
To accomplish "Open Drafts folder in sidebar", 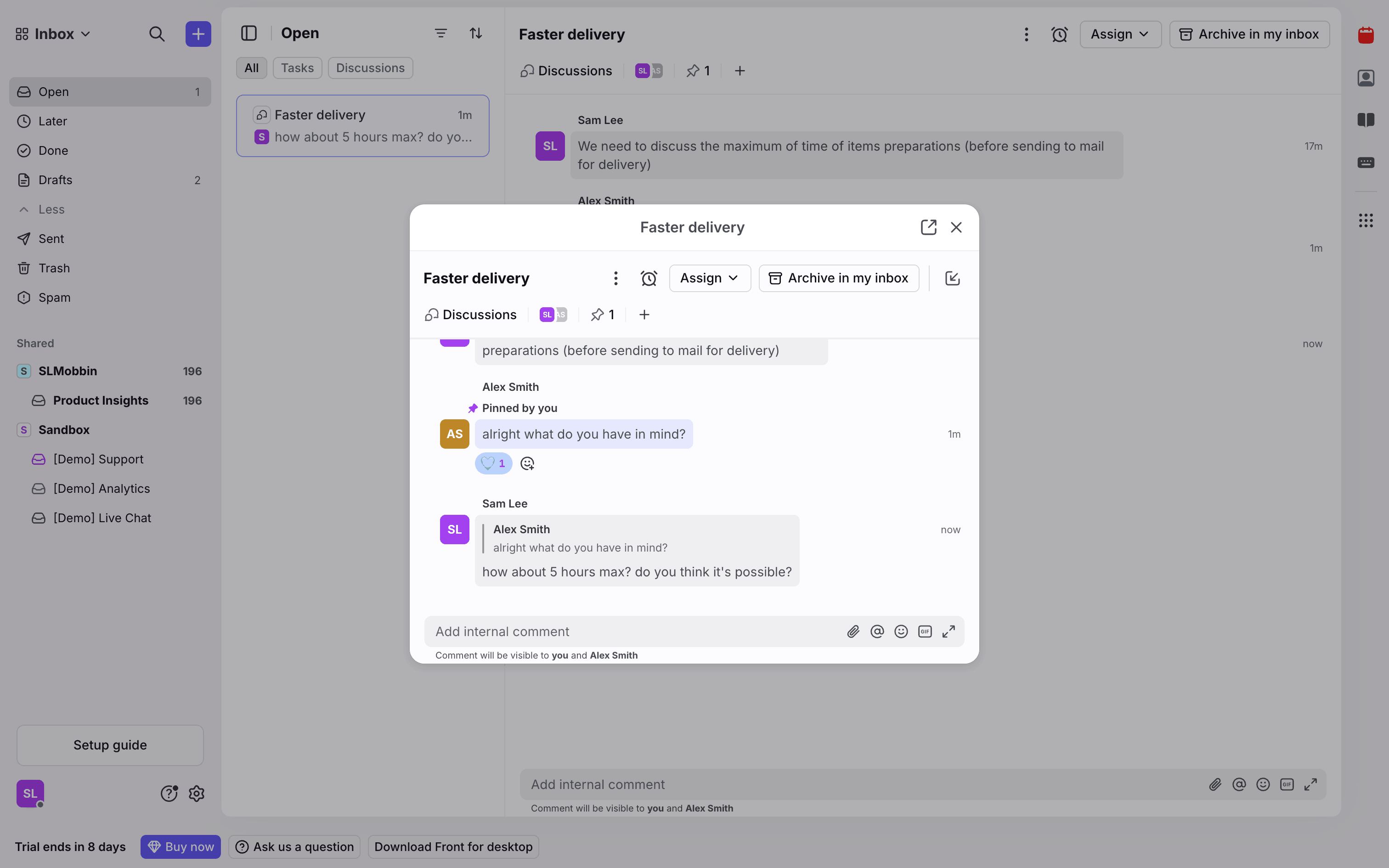I will coord(55,180).
